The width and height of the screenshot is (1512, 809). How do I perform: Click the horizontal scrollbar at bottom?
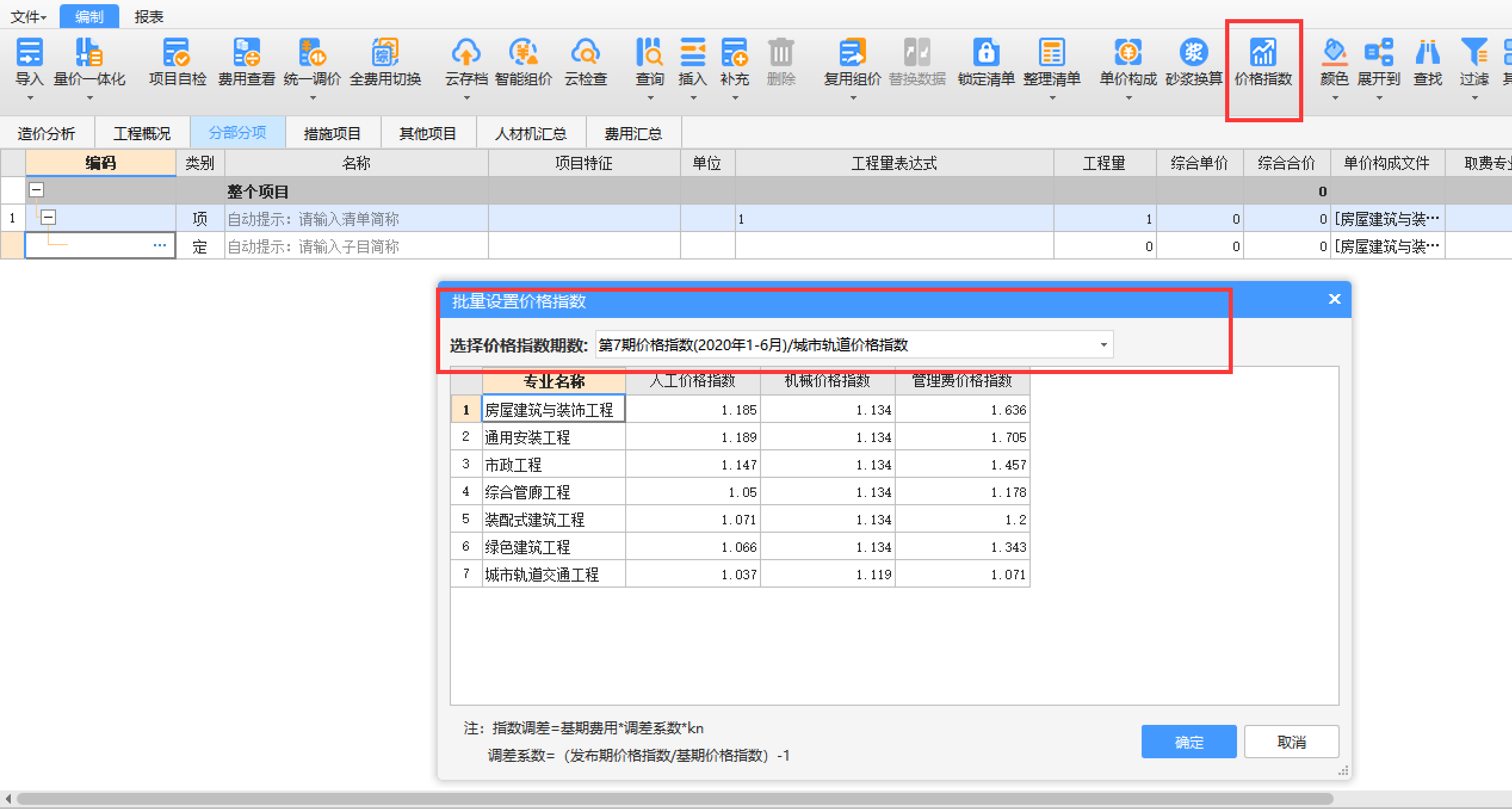tap(675, 798)
